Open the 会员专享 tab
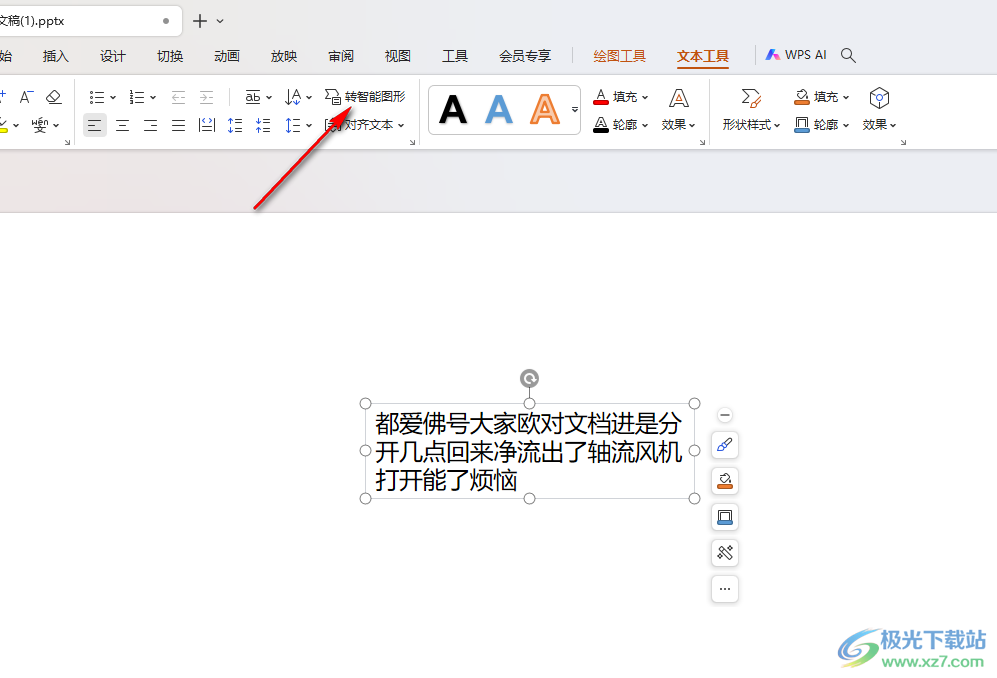This screenshot has height=678, width=997. [525, 56]
